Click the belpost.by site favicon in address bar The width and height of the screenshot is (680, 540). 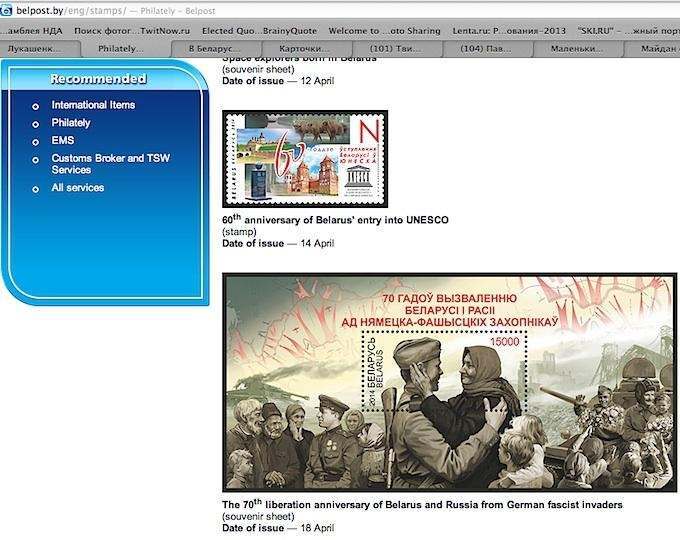click(x=7, y=11)
